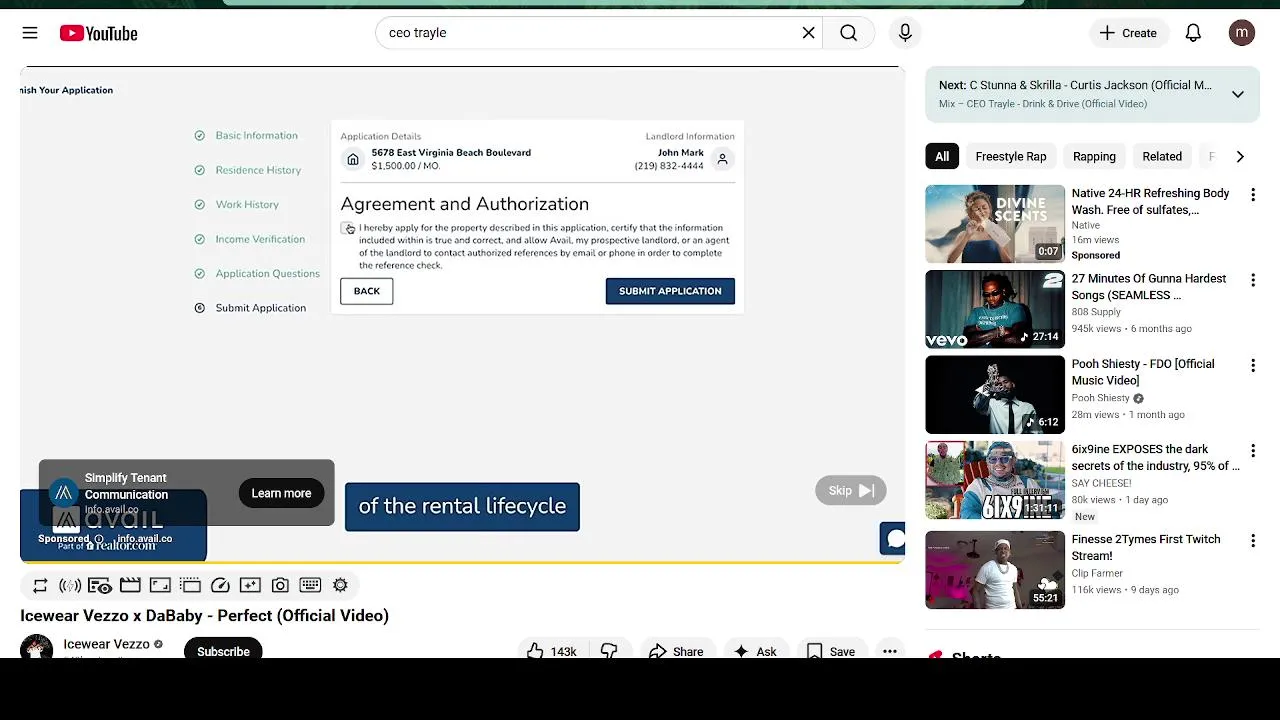Image resolution: width=1280 pixels, height=720 pixels.
Task: Open the Create menu
Action: [x=1128, y=33]
